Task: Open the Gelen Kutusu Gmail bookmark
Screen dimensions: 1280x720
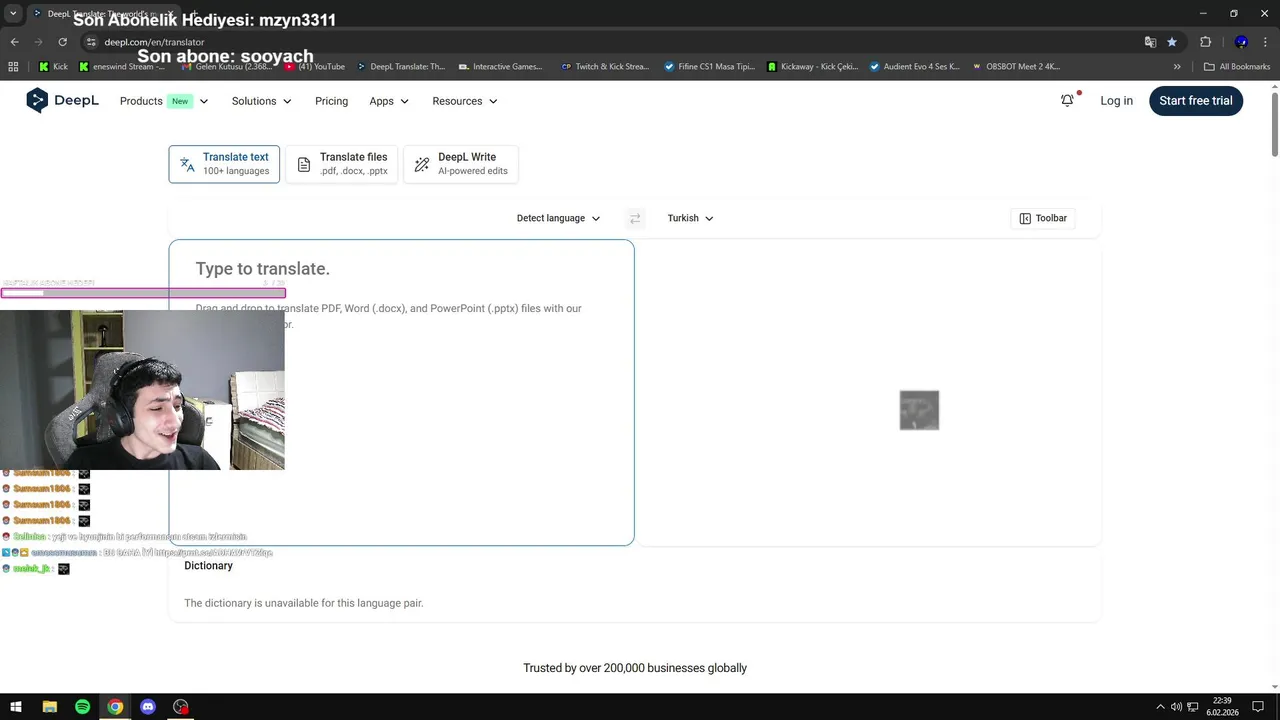Action: pyautogui.click(x=227, y=67)
